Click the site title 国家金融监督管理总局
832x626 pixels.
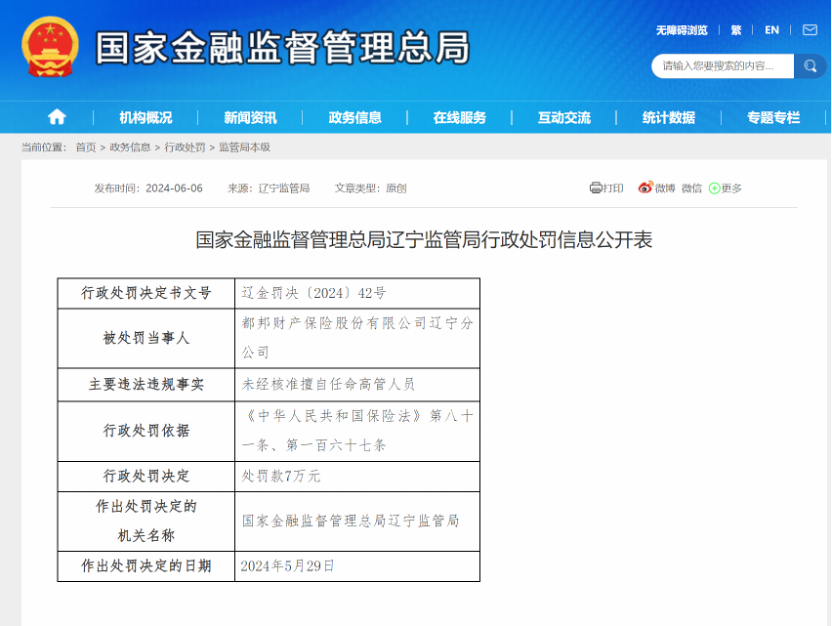click(x=283, y=48)
